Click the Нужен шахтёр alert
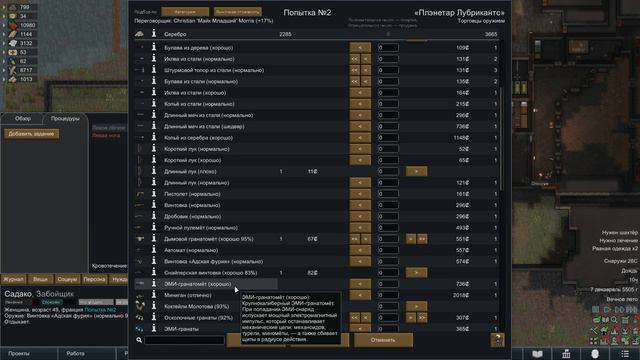 click(619, 232)
